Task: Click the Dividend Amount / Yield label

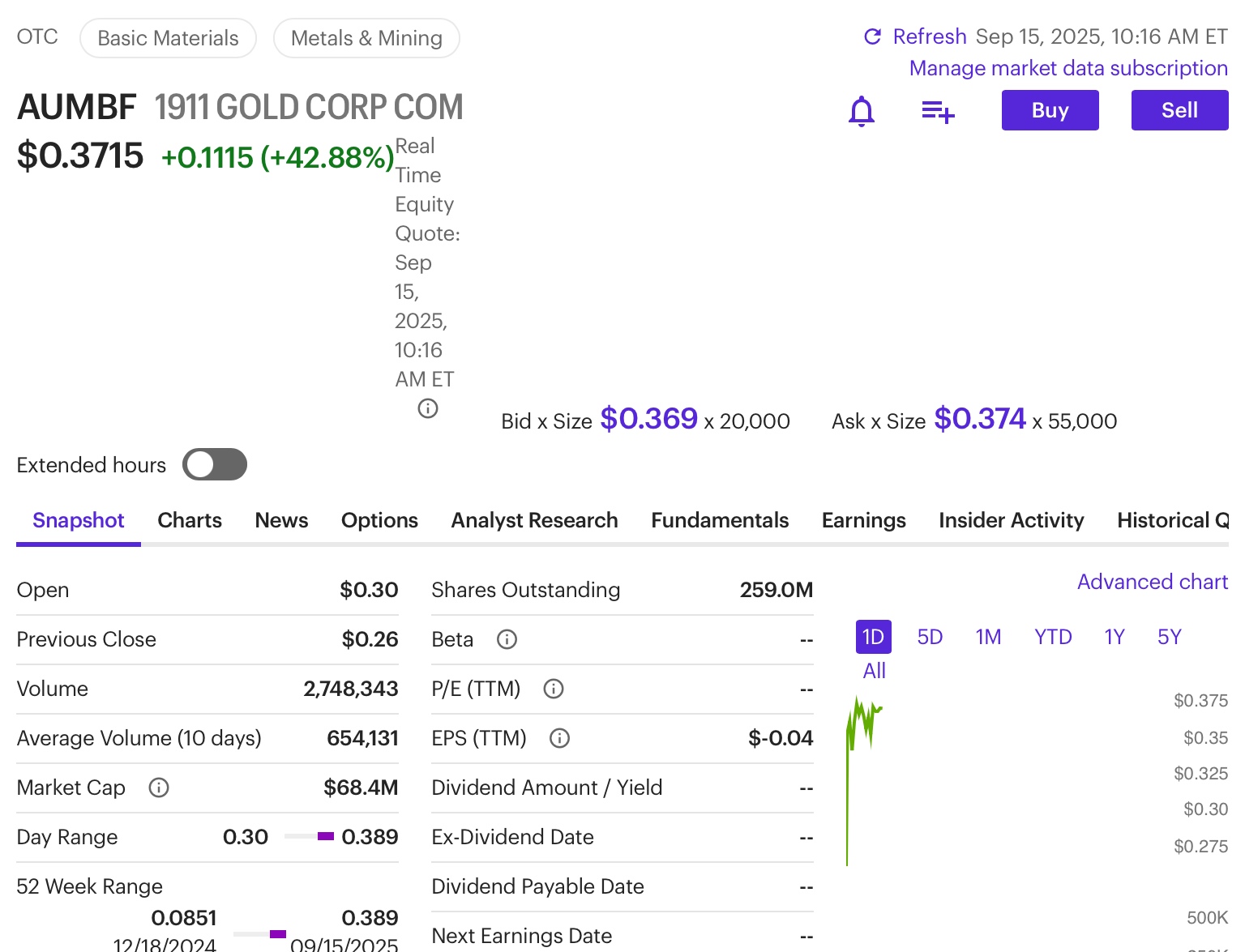Action: point(546,788)
